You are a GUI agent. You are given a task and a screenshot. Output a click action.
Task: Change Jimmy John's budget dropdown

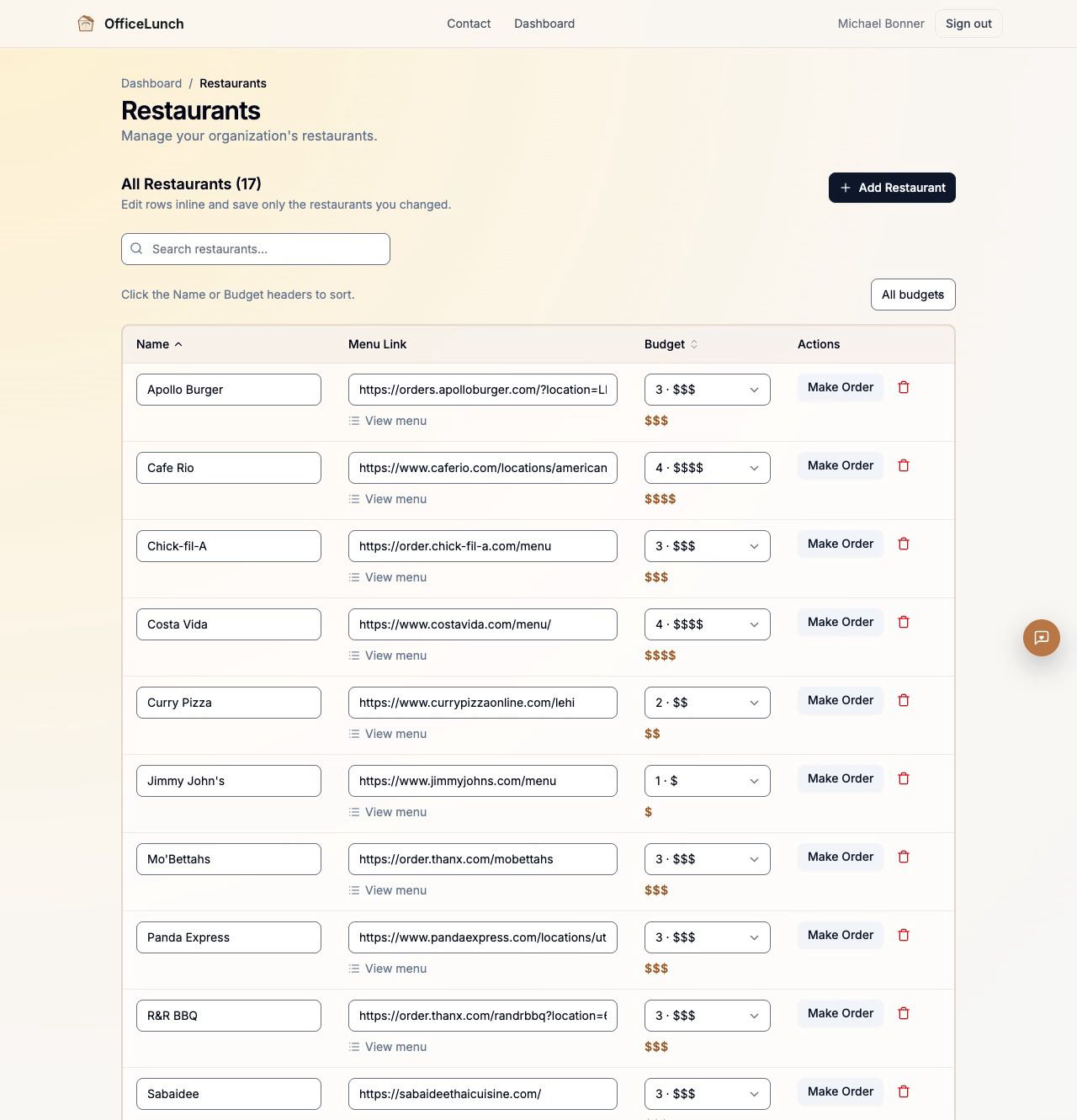[x=708, y=781]
